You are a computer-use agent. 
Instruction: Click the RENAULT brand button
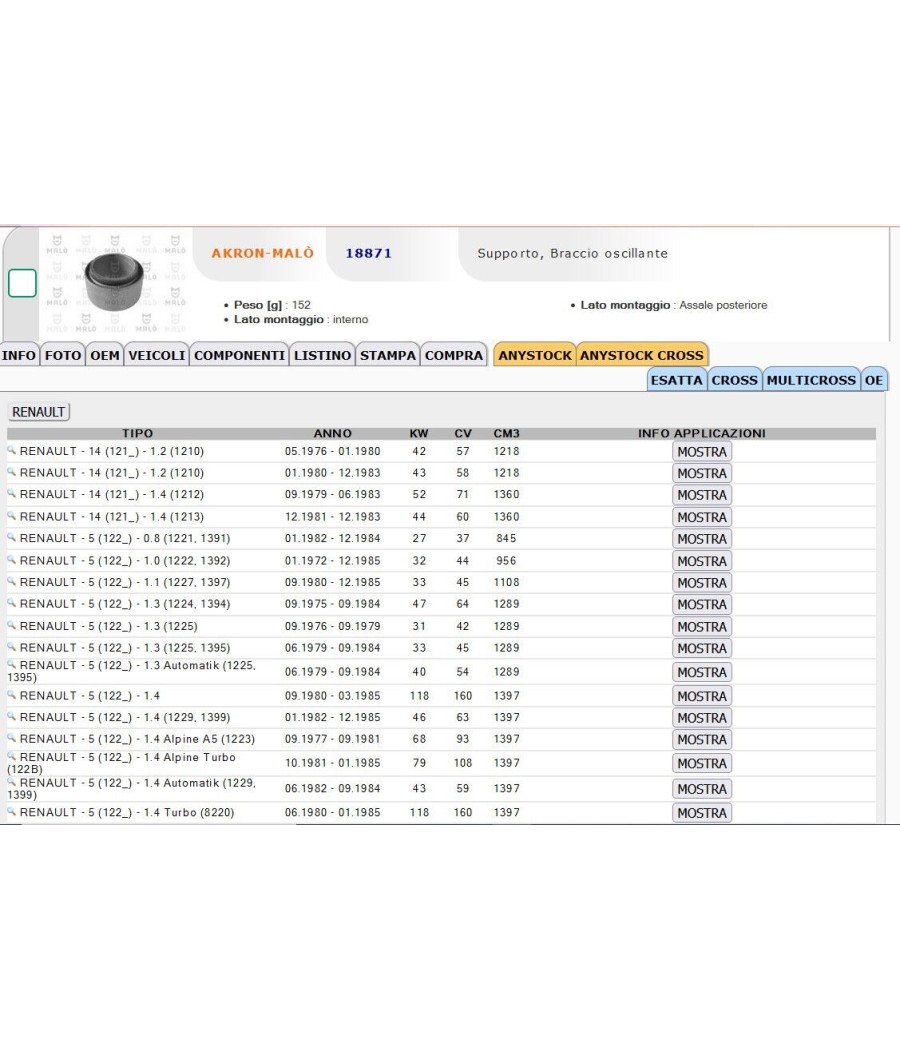[x=38, y=412]
